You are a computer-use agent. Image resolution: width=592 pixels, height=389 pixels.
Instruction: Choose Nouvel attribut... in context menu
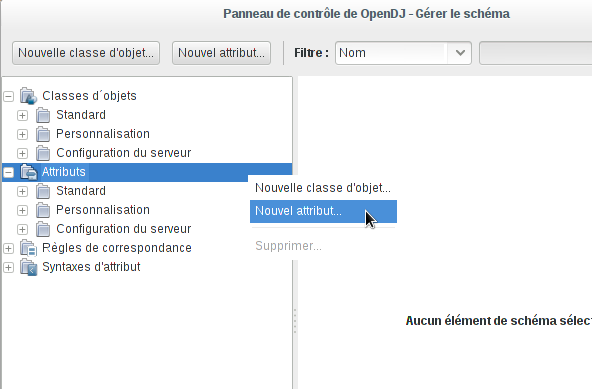point(323,211)
